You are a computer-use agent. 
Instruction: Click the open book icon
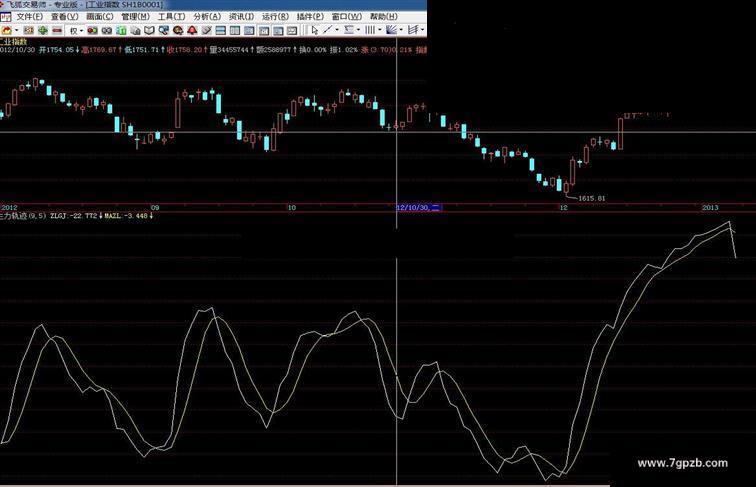tap(149, 30)
